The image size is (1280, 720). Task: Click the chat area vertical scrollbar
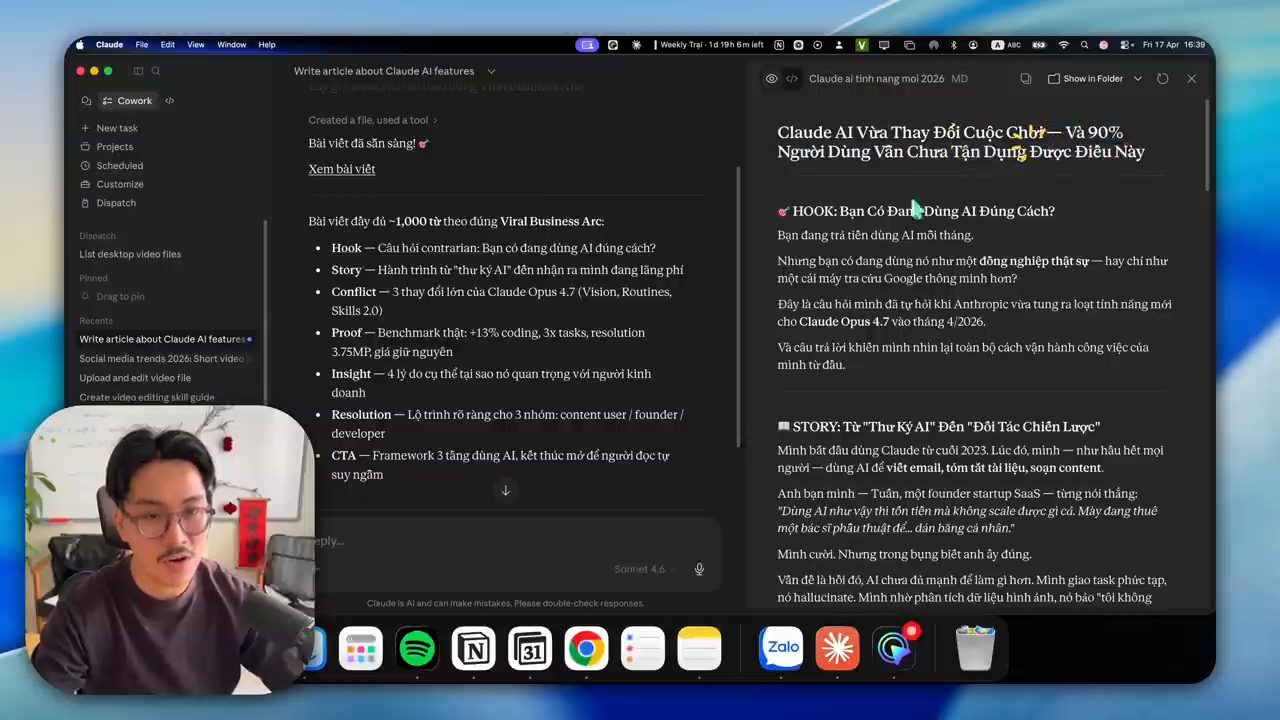coord(739,305)
